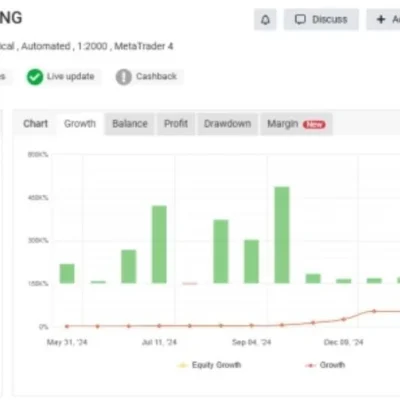The height and width of the screenshot is (400, 400).
Task: Click the 'Dec 09, '24' axis label
Action: click(x=343, y=342)
